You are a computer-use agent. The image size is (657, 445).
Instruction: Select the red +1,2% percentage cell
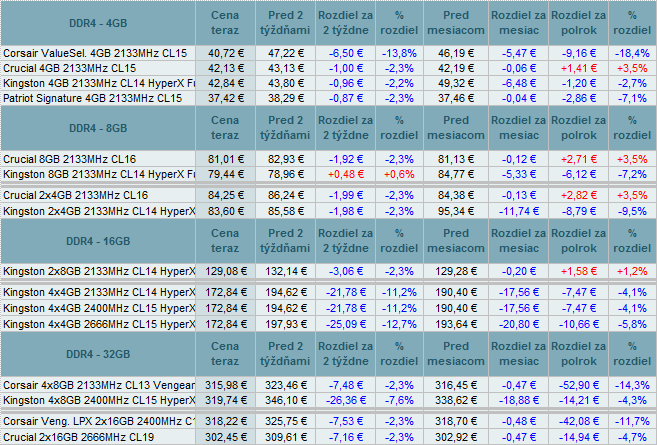632,272
